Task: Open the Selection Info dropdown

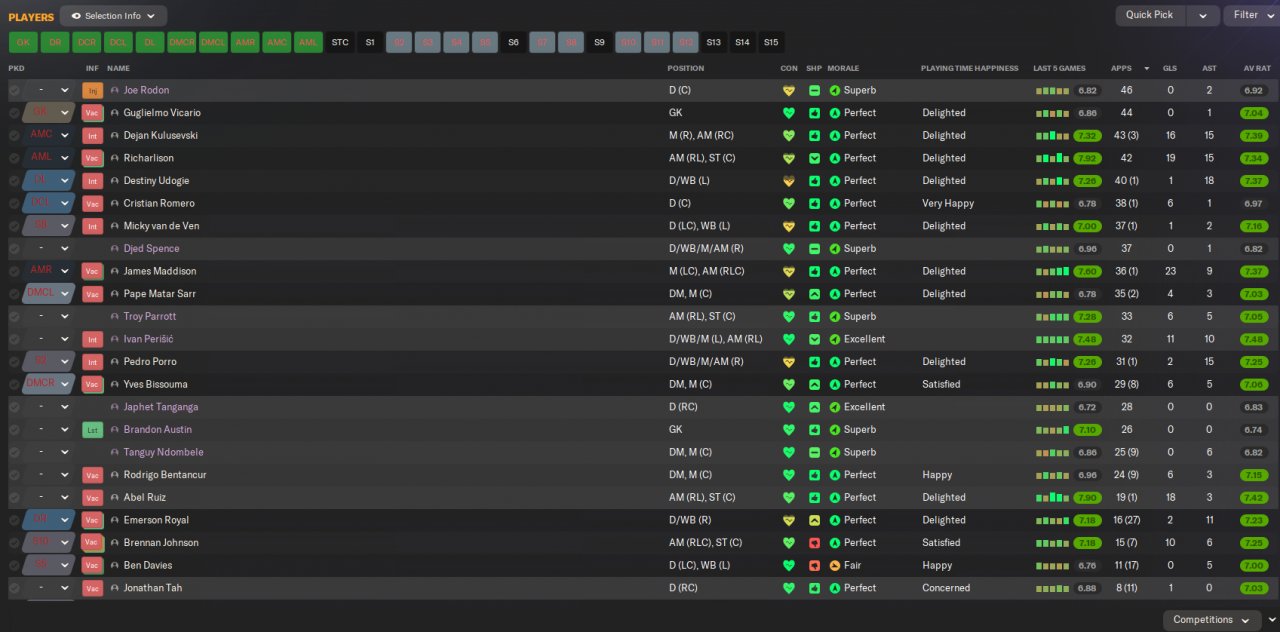Action: click(x=113, y=16)
